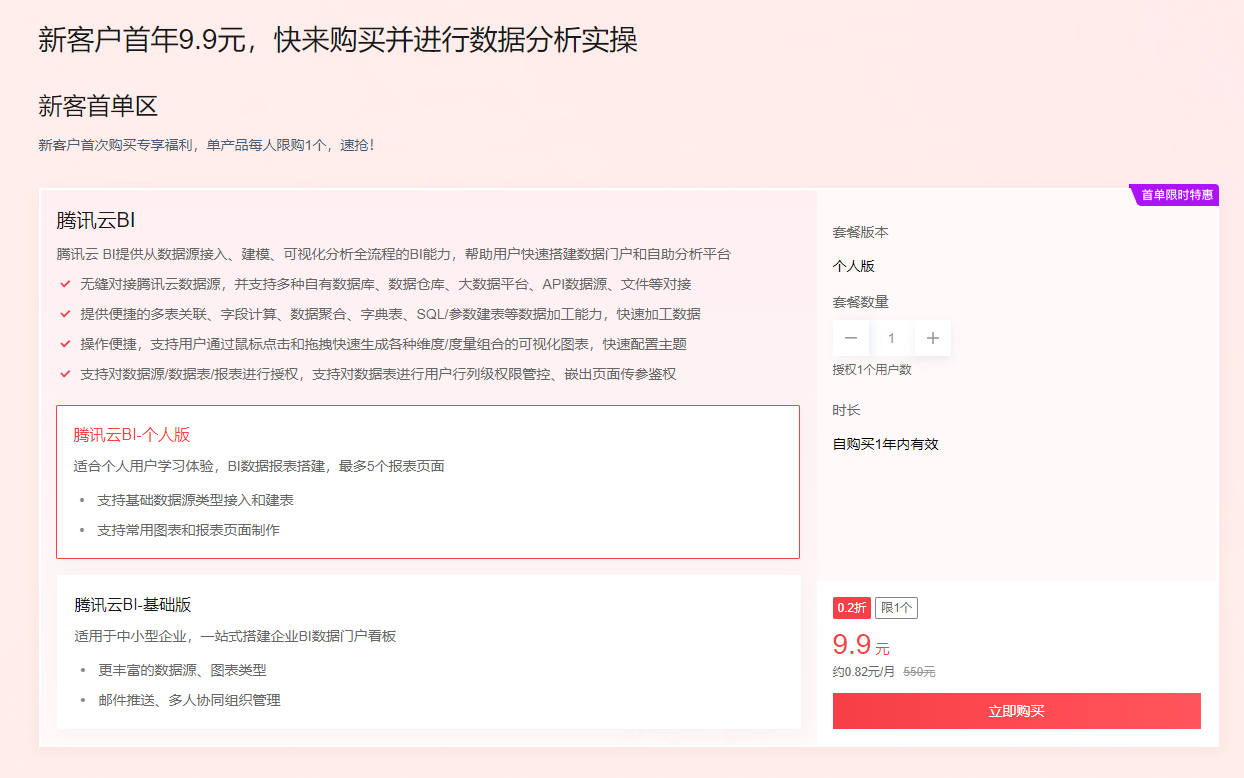Screen dimensions: 1244x778
Task: Click the checkmark beside 无缝对接腾讯云数据源
Action: (65, 284)
